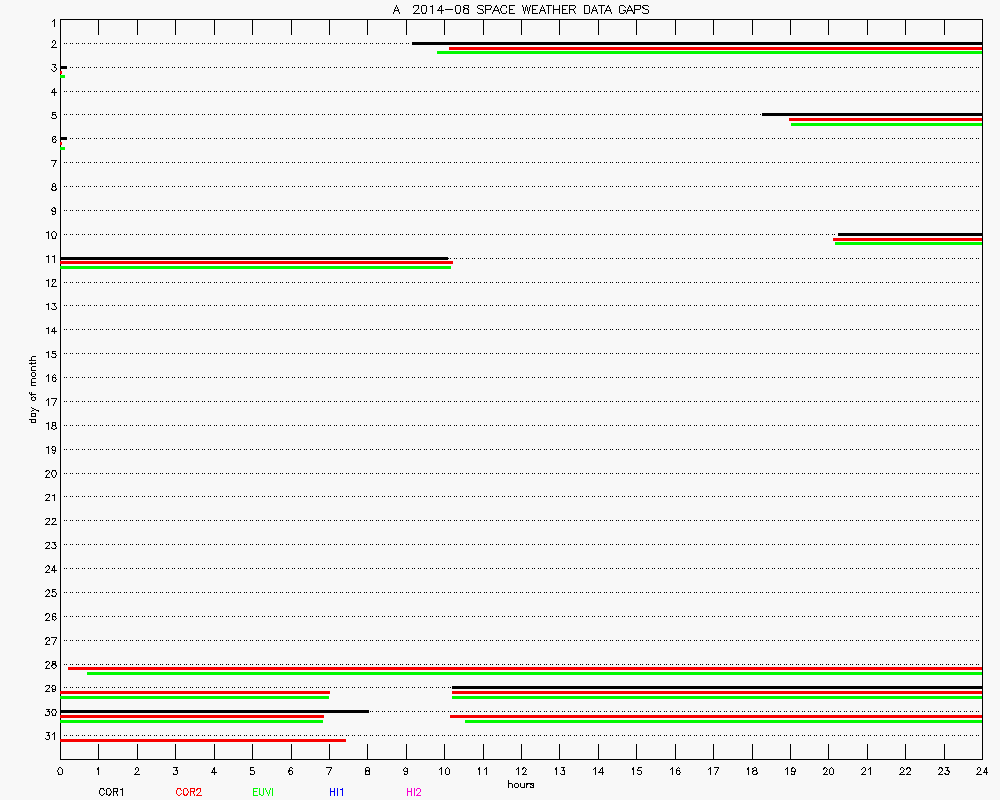The image size is (1000, 800).
Task: Select the day 15 row label
Action: pyautogui.click(x=50, y=354)
